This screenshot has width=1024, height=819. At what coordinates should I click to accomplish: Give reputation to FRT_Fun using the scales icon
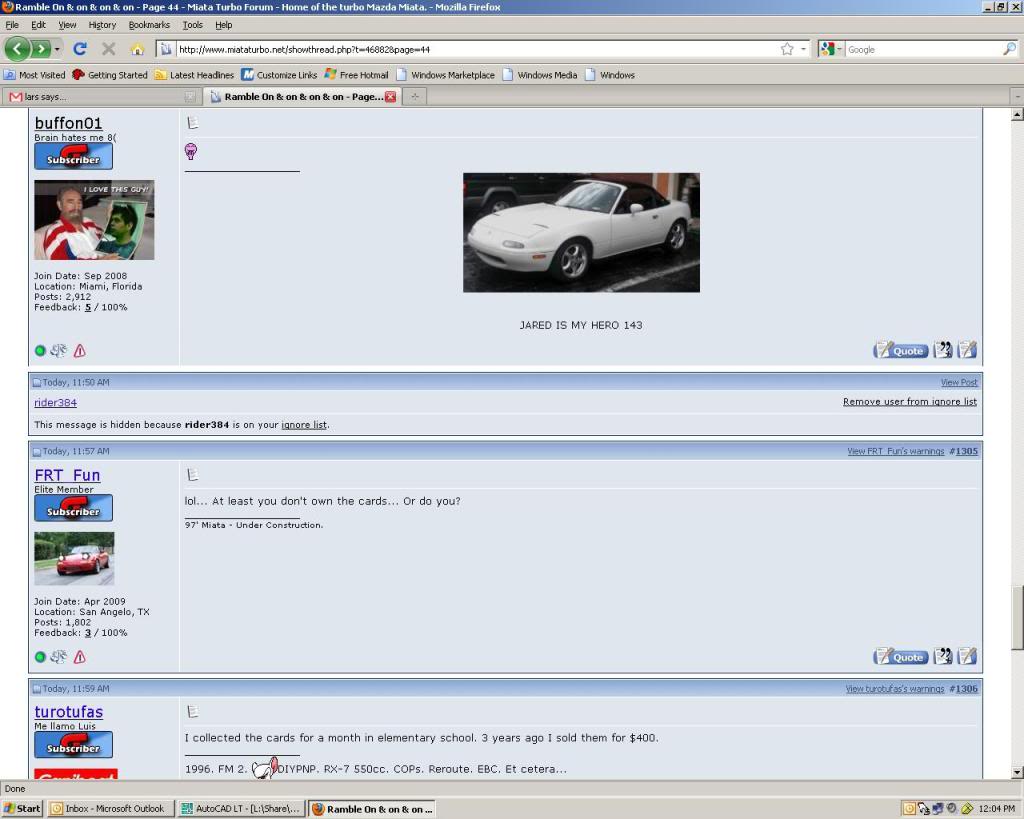pyautogui.click(x=59, y=657)
